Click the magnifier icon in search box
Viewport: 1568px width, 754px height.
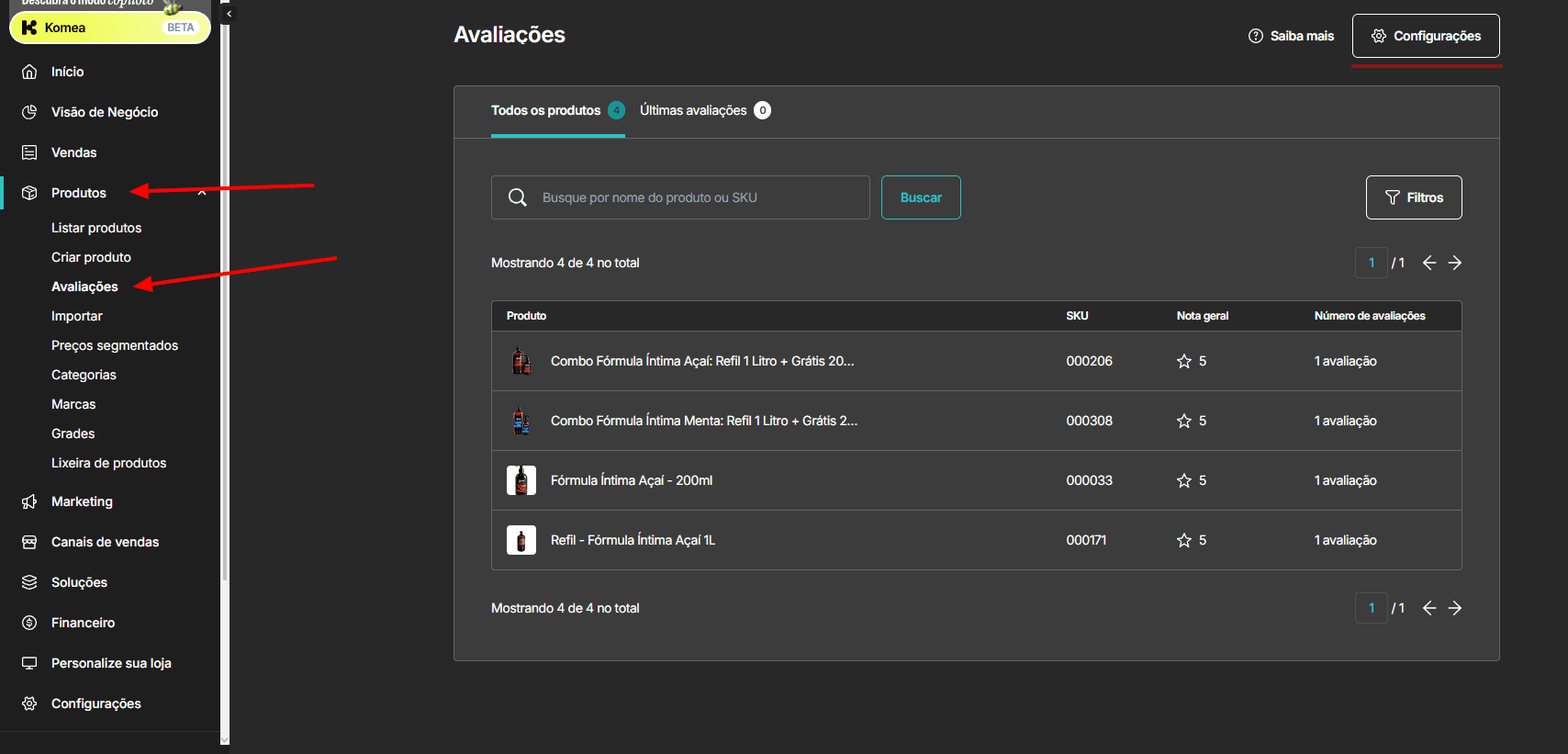518,197
